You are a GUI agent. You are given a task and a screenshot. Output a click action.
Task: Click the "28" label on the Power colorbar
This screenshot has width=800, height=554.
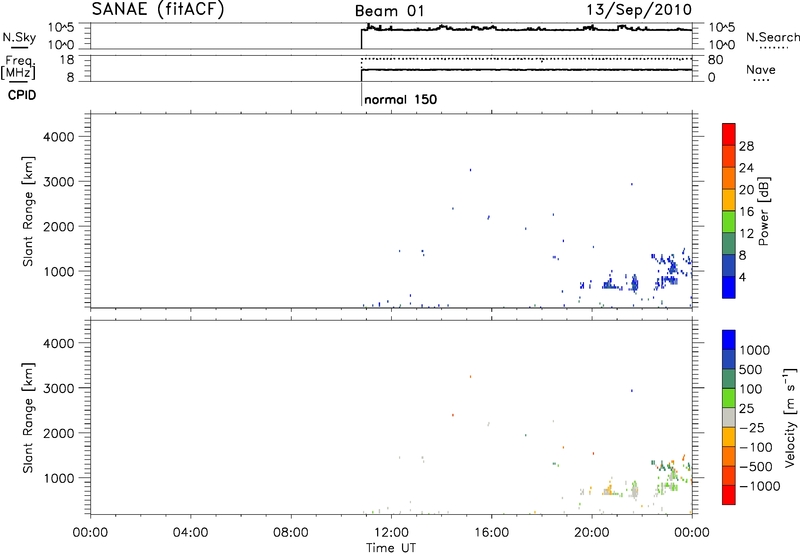coord(746,146)
